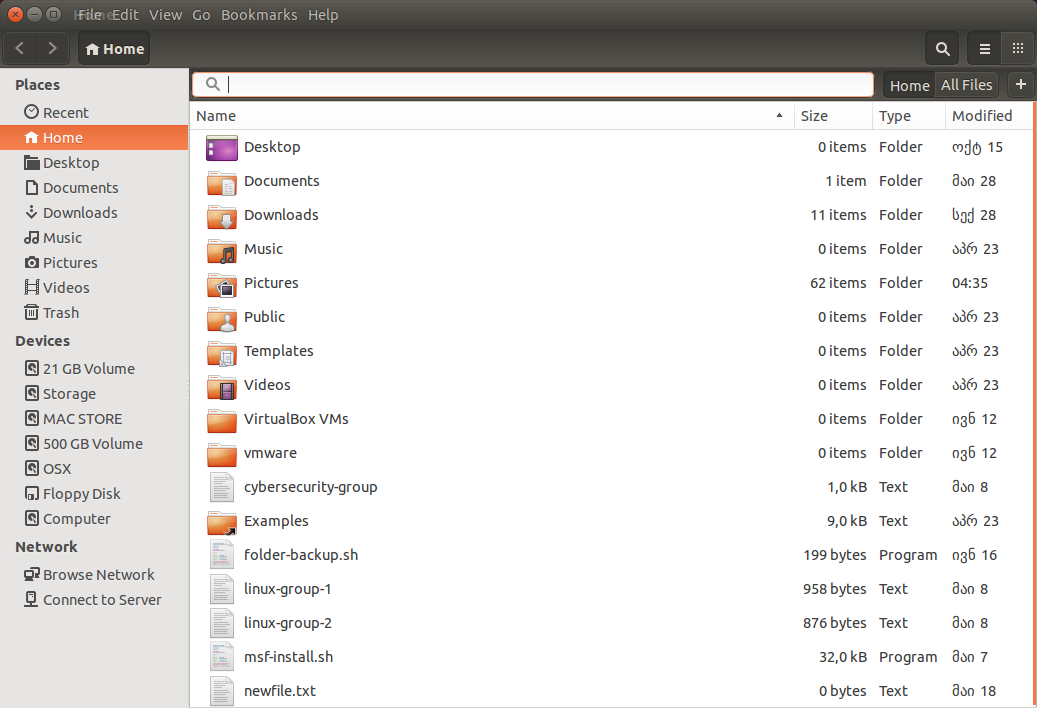This screenshot has width=1037, height=708.
Task: Open the 500 GB Volume device
Action: click(94, 444)
